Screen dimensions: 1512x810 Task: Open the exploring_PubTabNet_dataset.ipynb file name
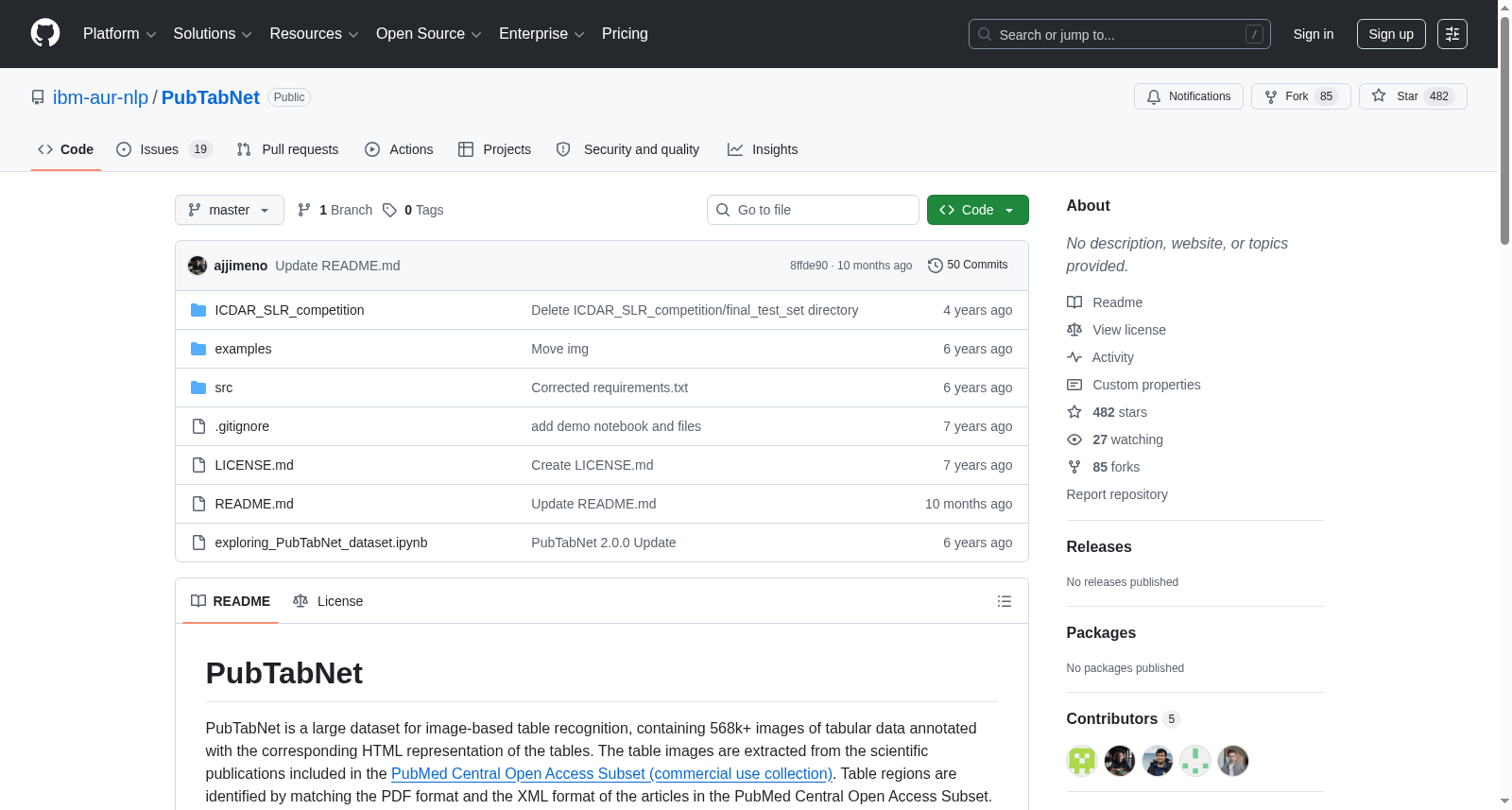[x=321, y=543]
